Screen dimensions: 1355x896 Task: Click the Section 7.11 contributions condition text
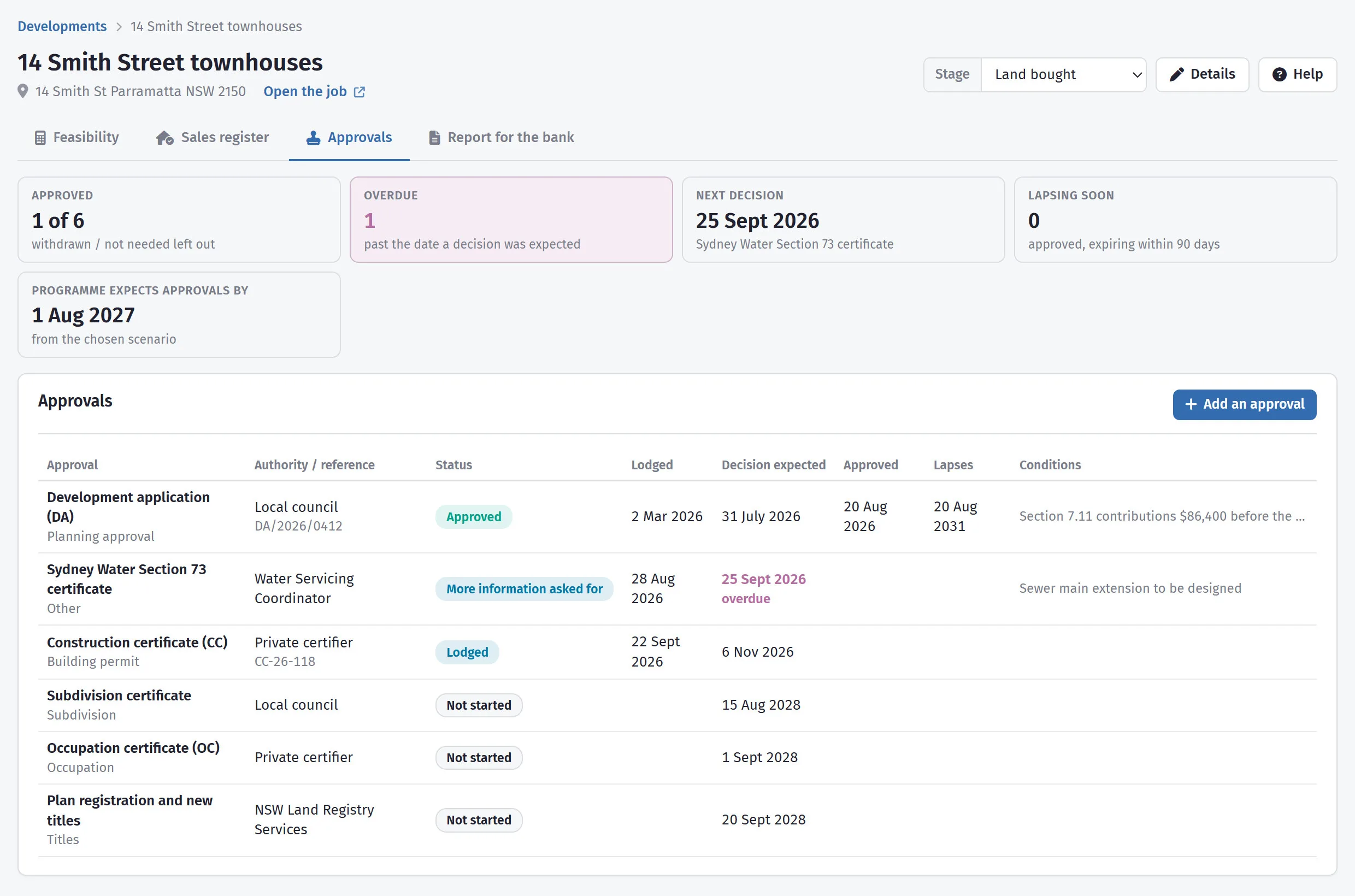click(x=1162, y=517)
